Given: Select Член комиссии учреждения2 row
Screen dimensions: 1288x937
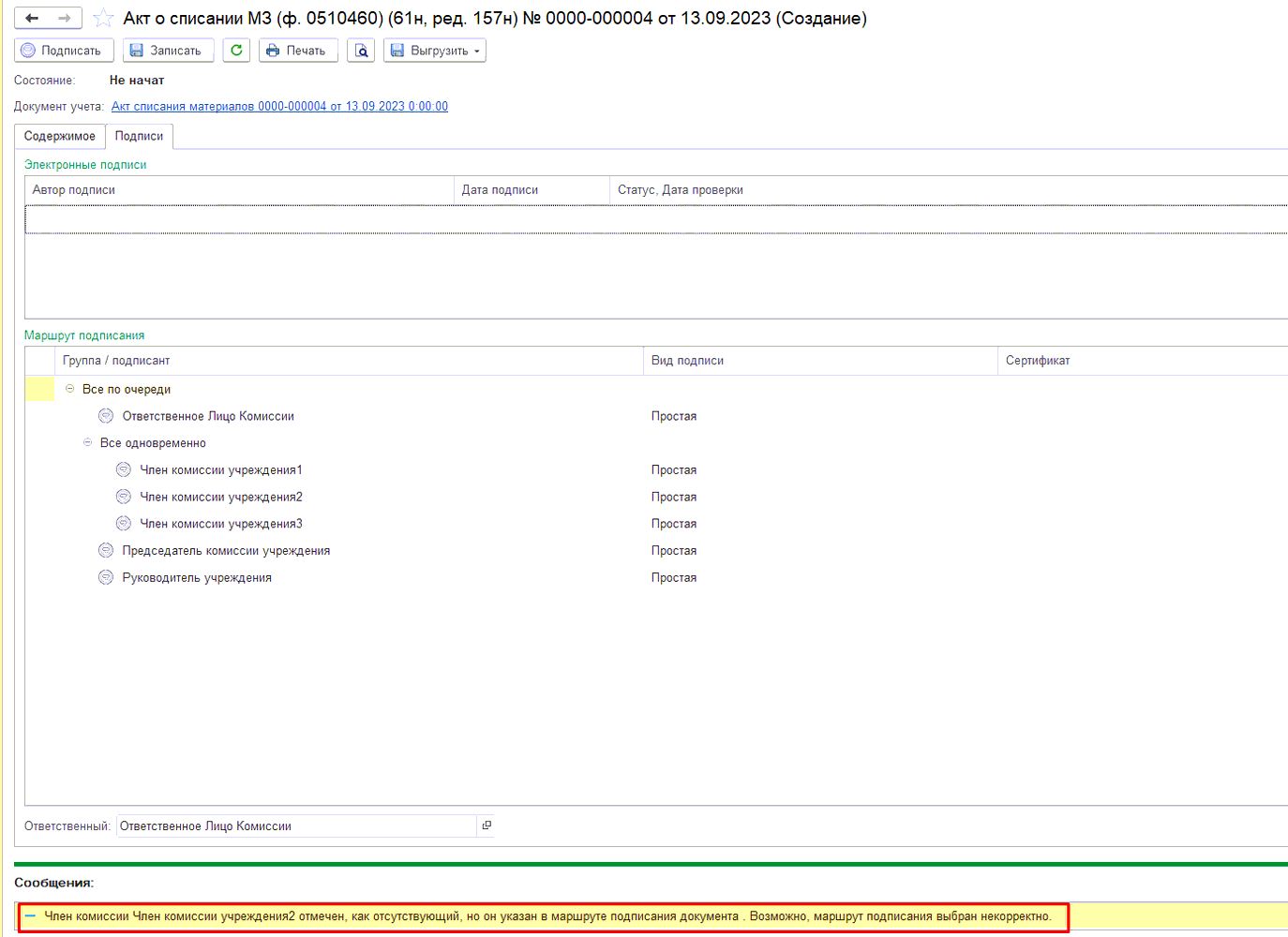Looking at the screenshot, I should [x=656, y=498].
